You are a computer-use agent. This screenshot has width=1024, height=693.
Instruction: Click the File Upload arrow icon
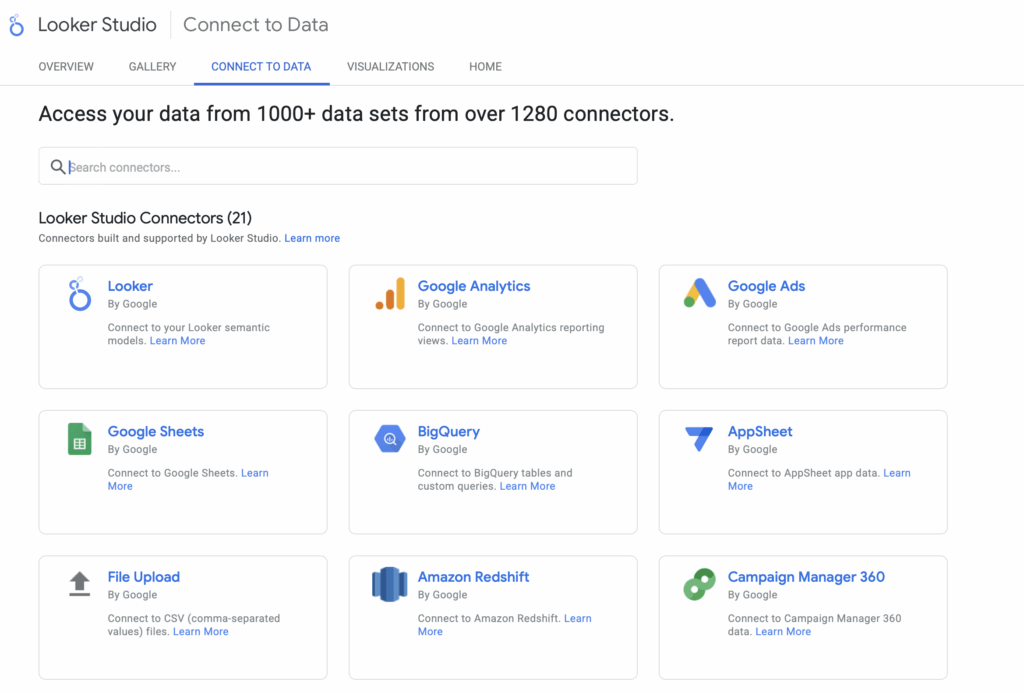tap(80, 584)
